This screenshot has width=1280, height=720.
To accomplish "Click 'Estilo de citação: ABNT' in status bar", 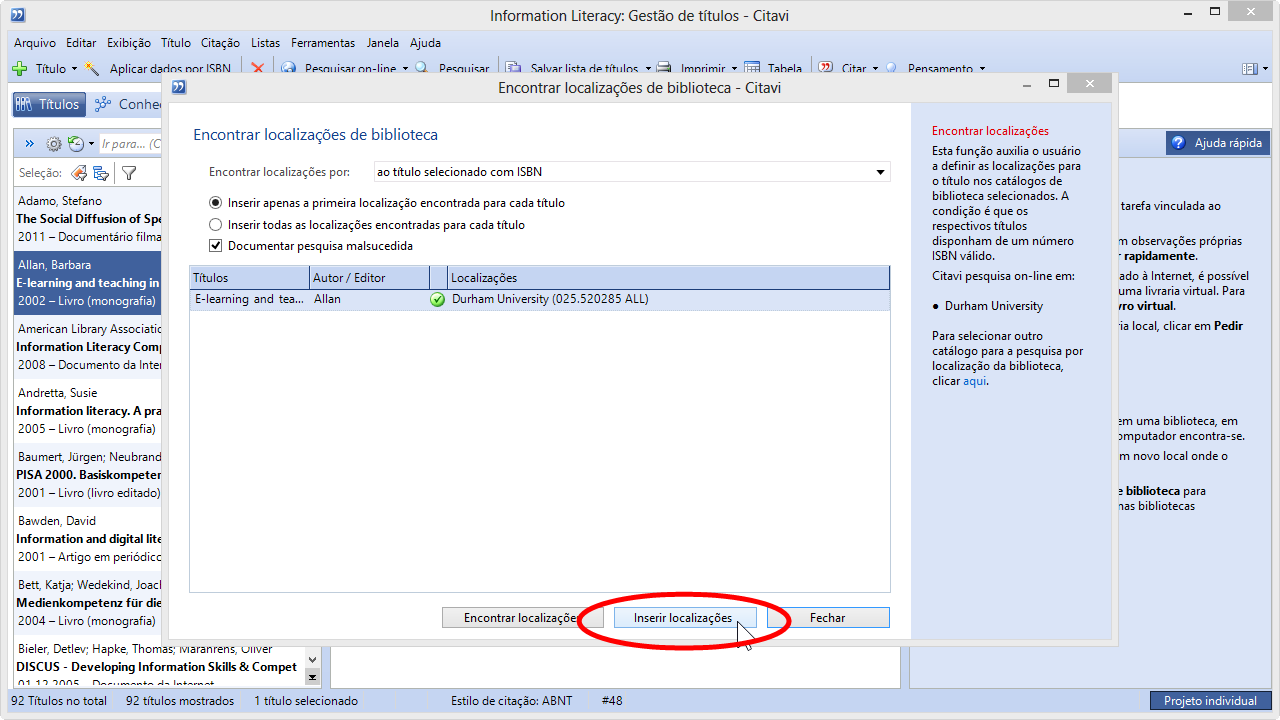I will point(512,701).
